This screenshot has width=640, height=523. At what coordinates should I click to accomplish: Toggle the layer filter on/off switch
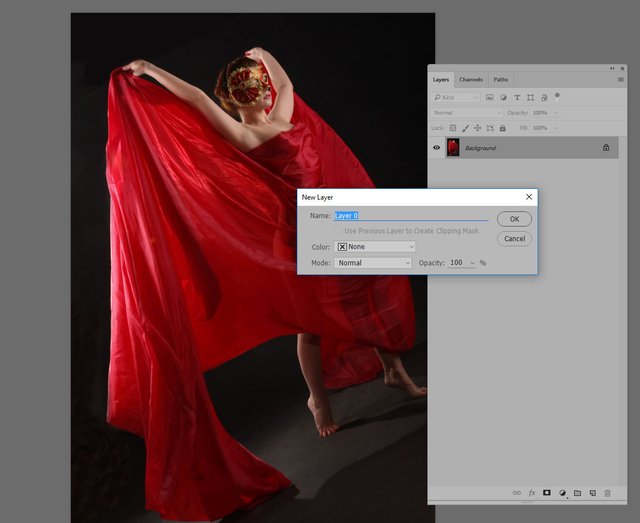[557, 96]
